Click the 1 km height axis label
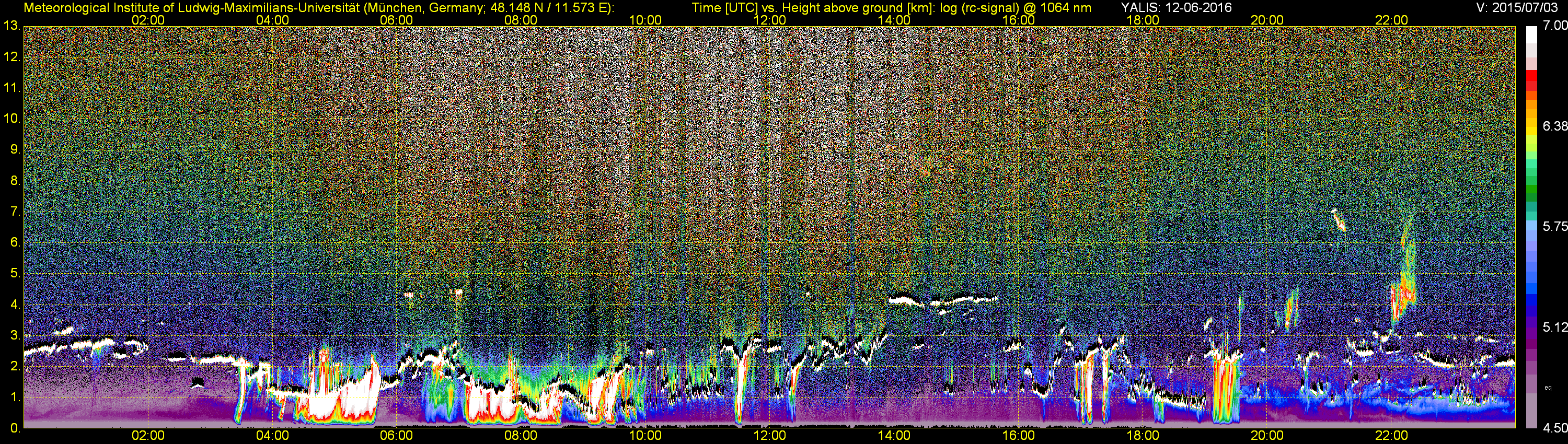1568x444 pixels. tap(15, 397)
